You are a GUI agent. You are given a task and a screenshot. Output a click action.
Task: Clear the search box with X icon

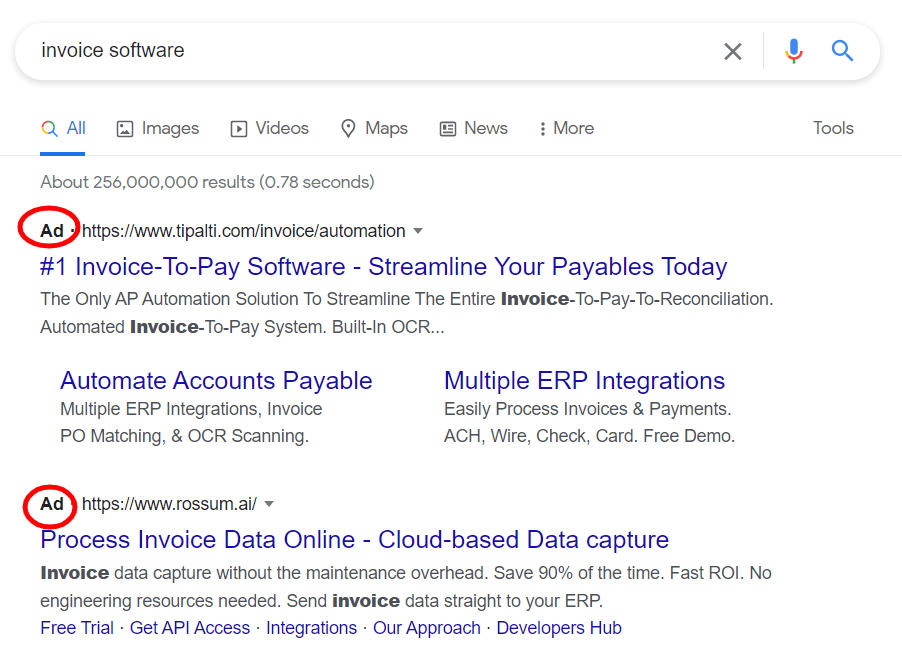point(733,51)
